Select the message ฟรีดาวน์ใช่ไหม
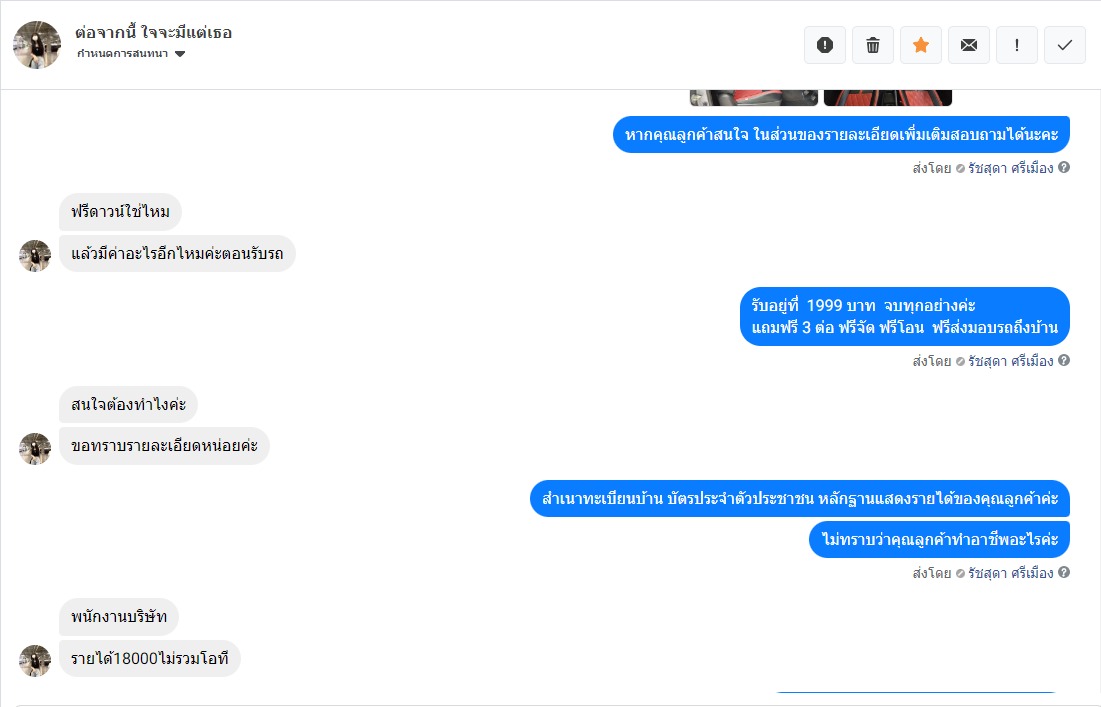 click(120, 211)
